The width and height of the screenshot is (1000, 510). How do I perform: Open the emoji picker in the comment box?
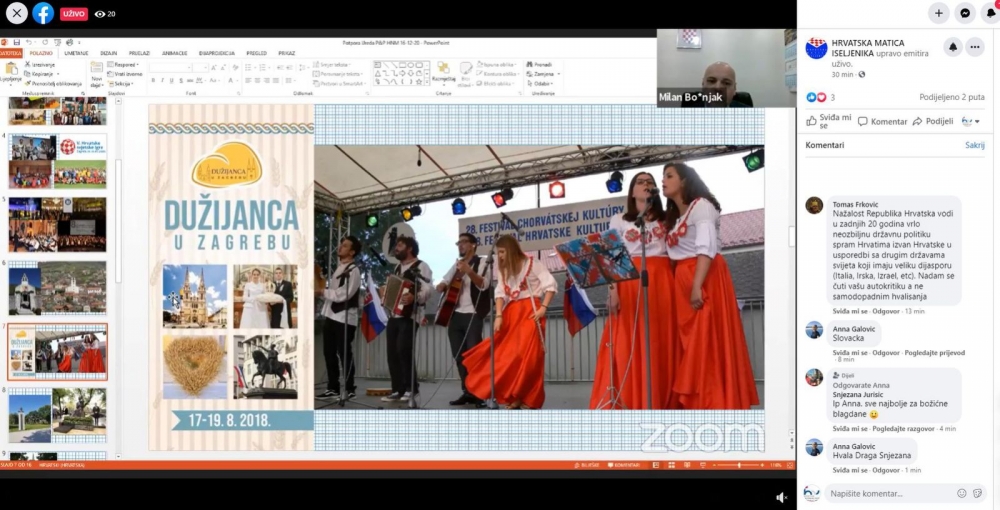coord(962,493)
